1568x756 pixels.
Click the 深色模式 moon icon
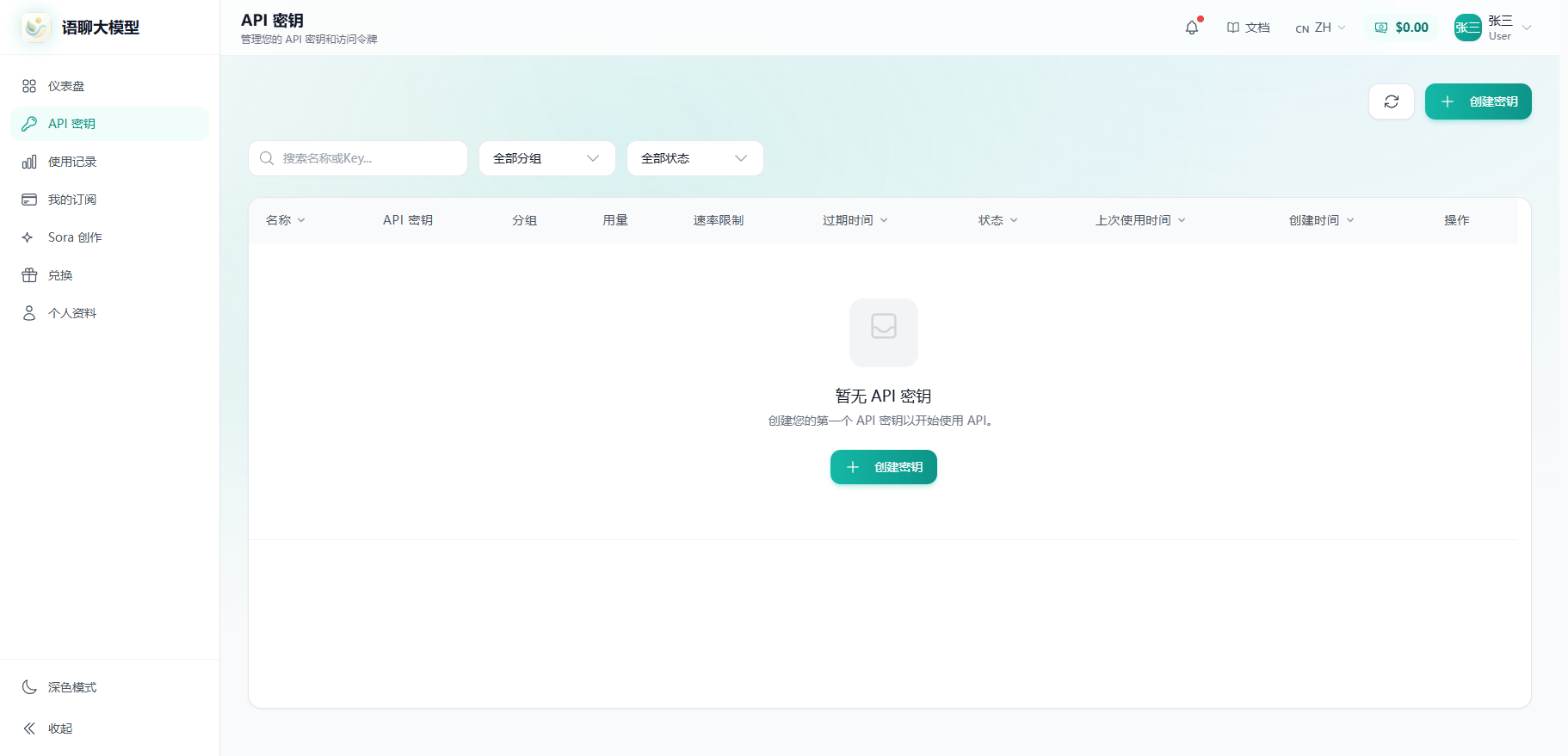click(29, 687)
